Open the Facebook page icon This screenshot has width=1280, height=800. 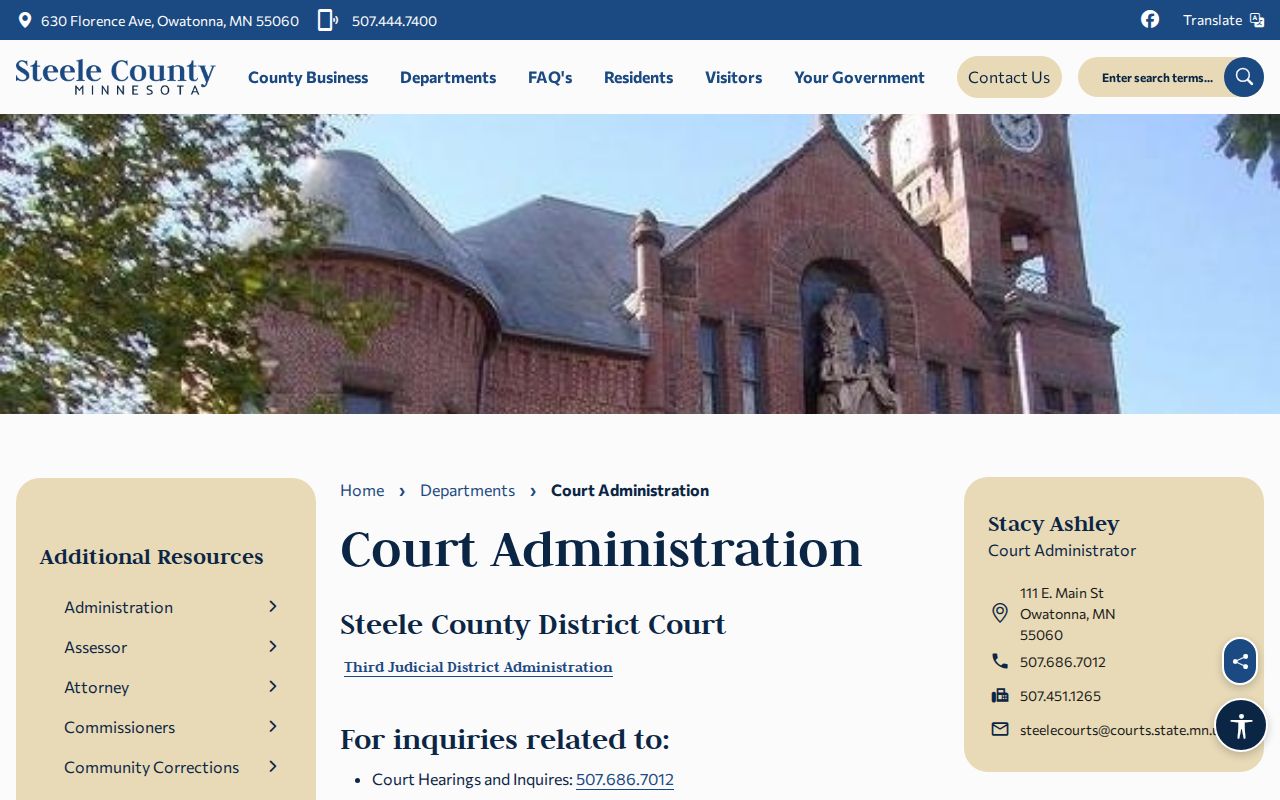pos(1150,19)
